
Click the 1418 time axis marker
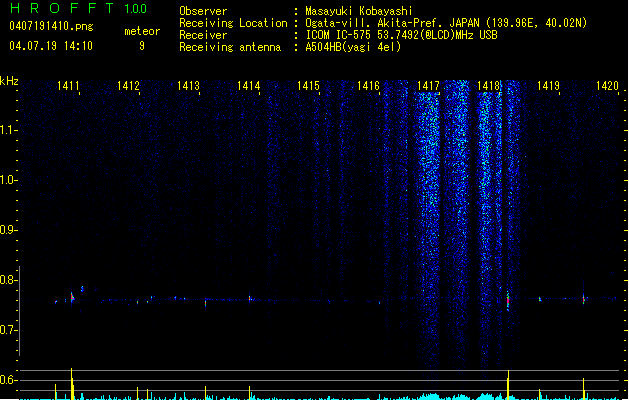tap(488, 86)
